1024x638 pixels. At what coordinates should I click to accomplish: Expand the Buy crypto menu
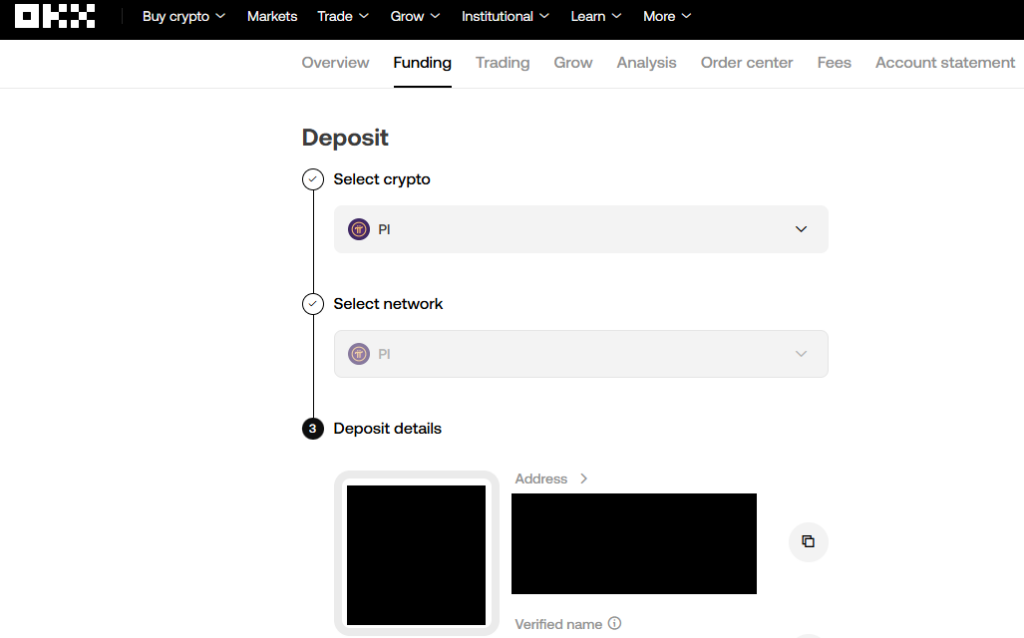184,16
